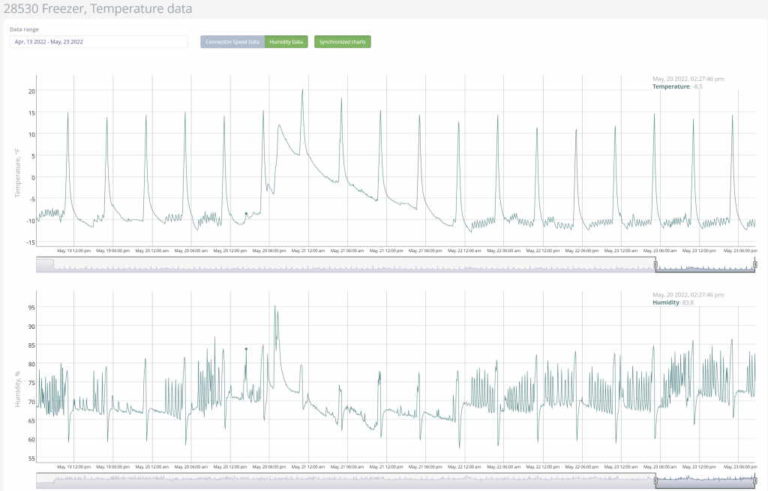This screenshot has height=491, width=768.
Task: Click the Temperature, °F axis title
Action: tap(17, 167)
